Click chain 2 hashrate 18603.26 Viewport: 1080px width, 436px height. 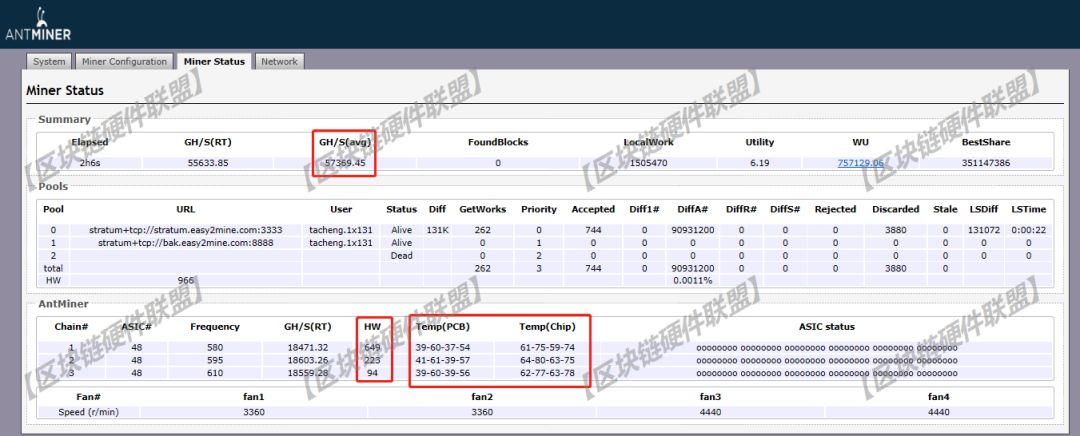(x=308, y=360)
